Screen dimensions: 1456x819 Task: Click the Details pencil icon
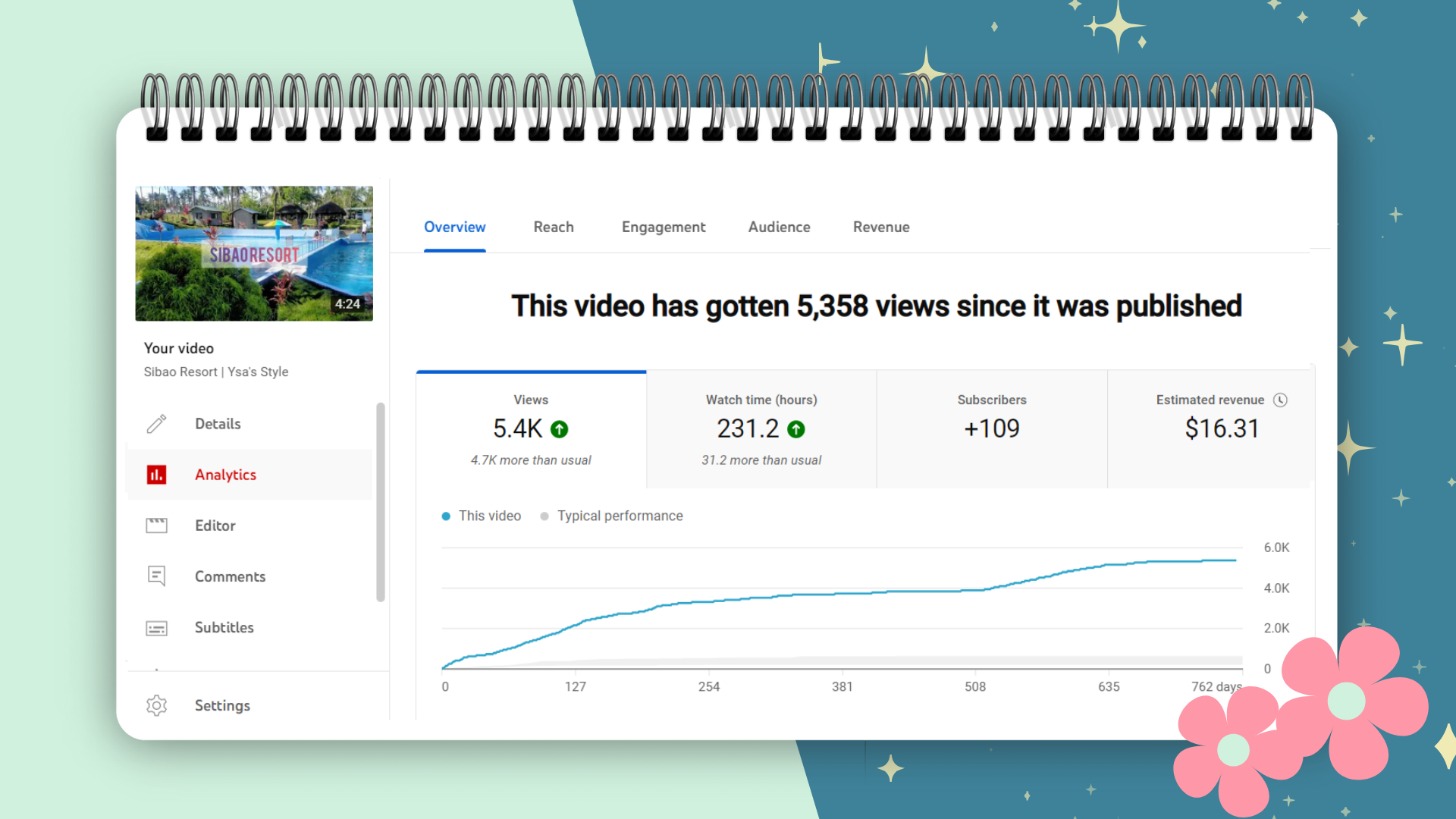tap(156, 424)
